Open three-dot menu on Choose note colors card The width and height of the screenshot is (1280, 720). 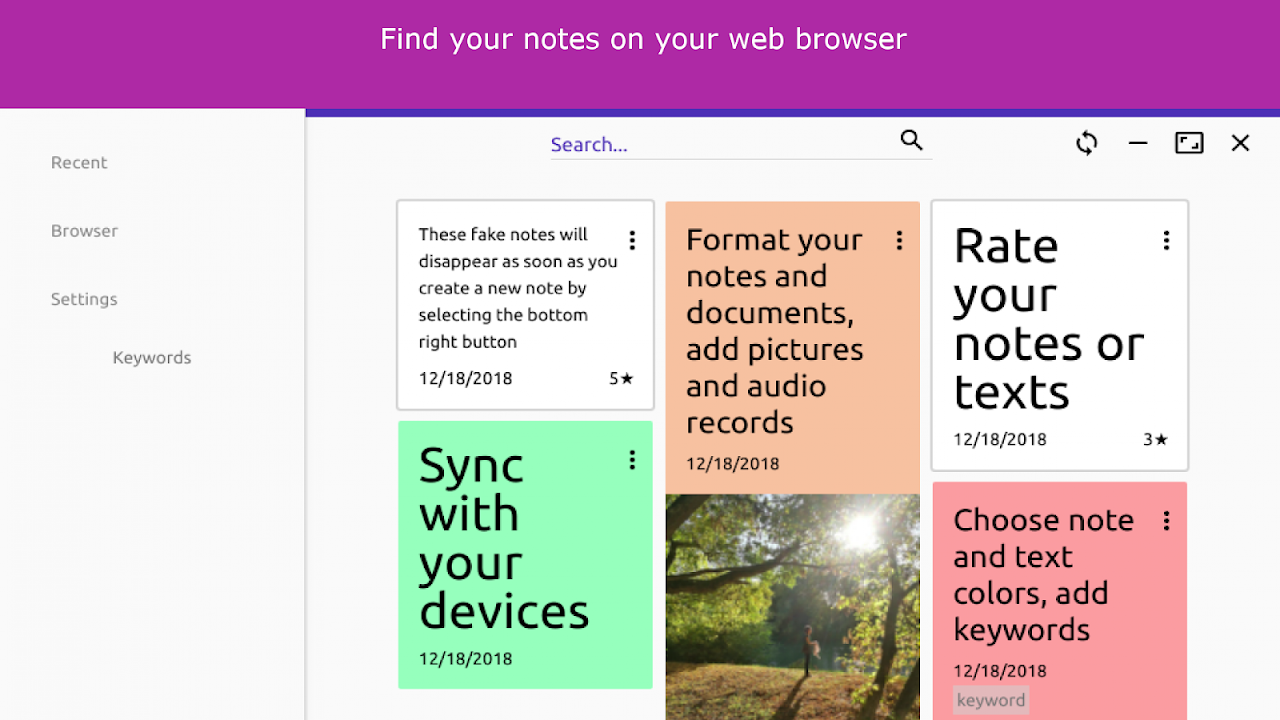point(1166,520)
